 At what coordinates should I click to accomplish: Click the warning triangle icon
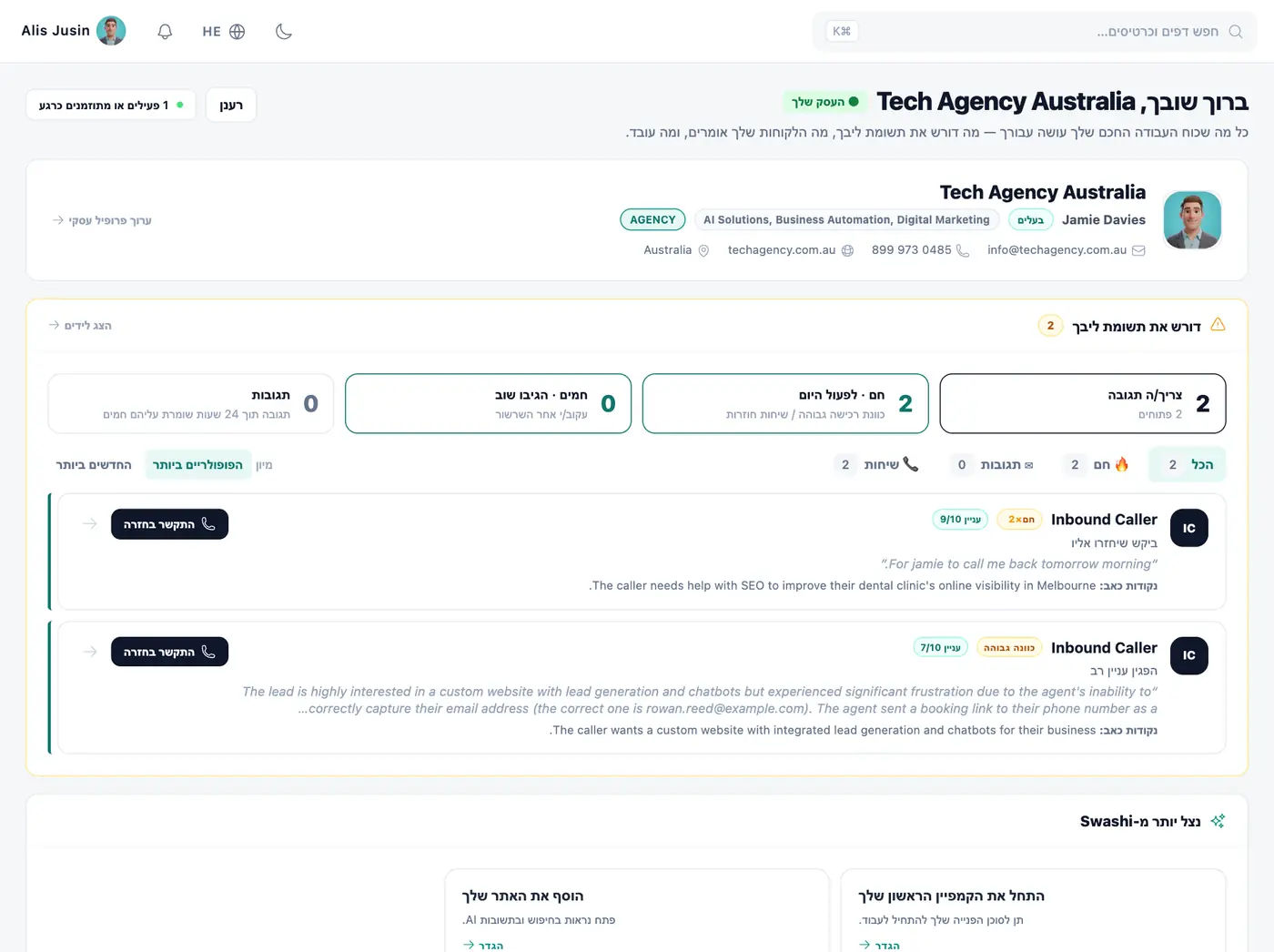(x=1218, y=325)
